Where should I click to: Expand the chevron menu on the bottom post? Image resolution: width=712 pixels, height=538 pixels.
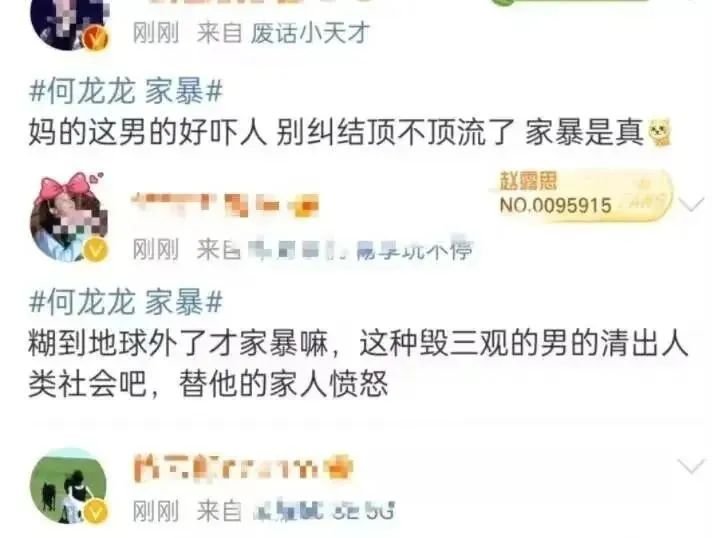[691, 467]
